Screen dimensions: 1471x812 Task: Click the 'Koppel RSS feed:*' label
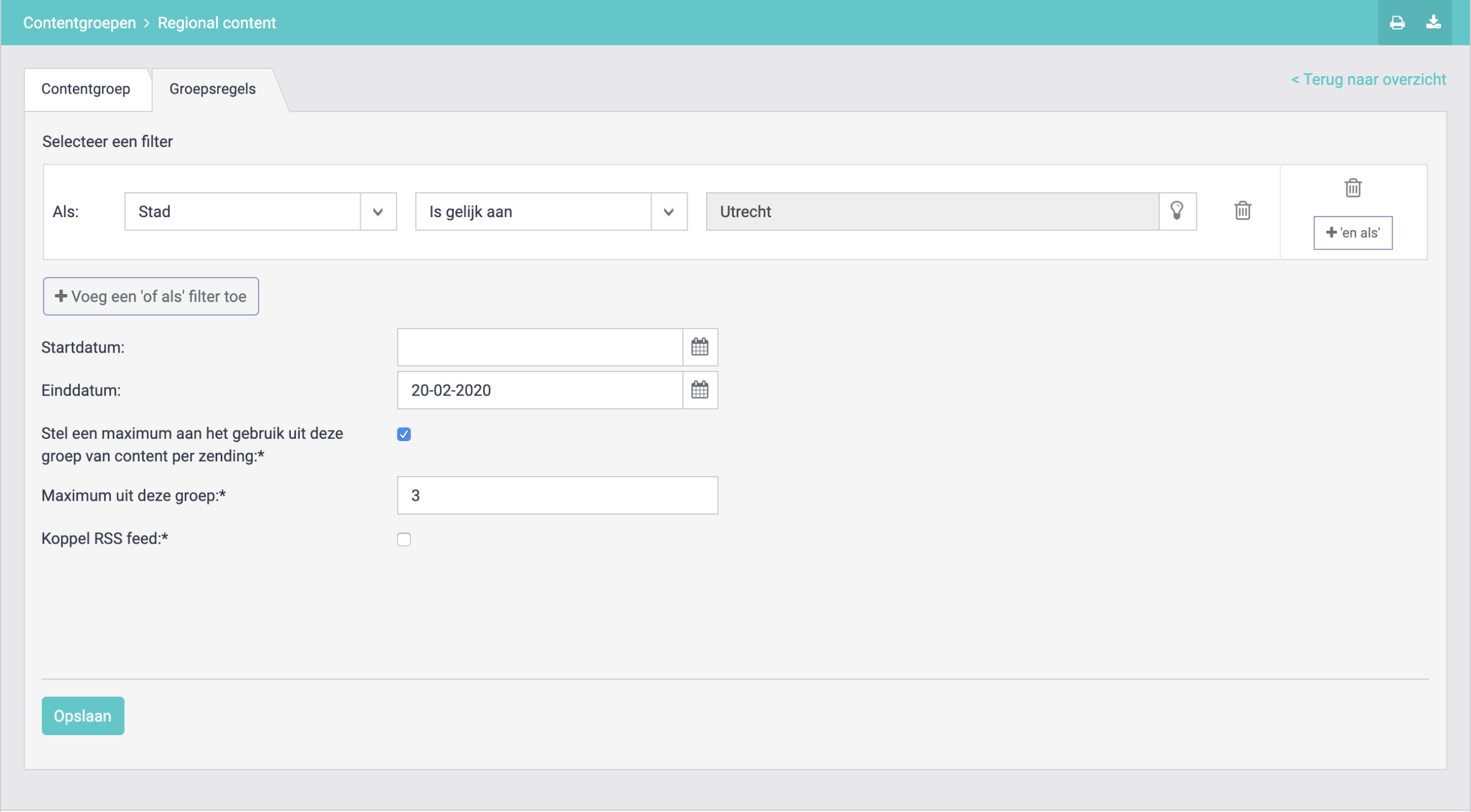pos(105,539)
